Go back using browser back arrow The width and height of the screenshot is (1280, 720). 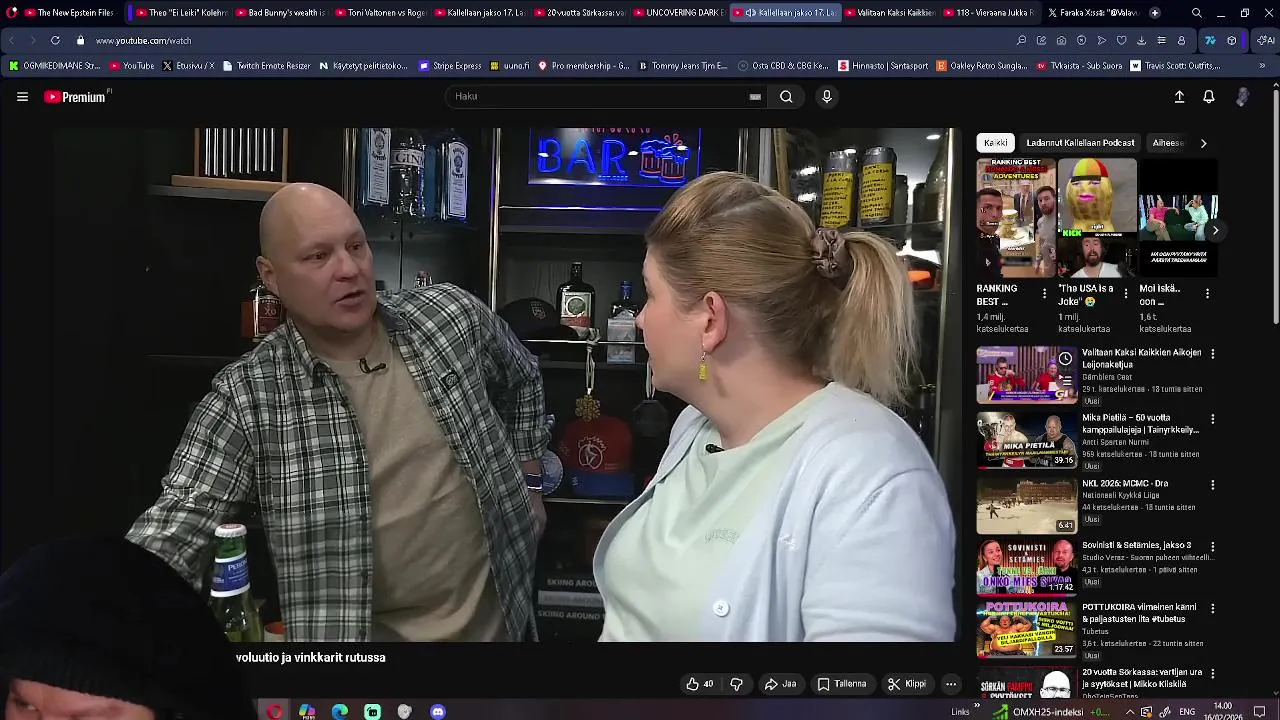pos(11,41)
